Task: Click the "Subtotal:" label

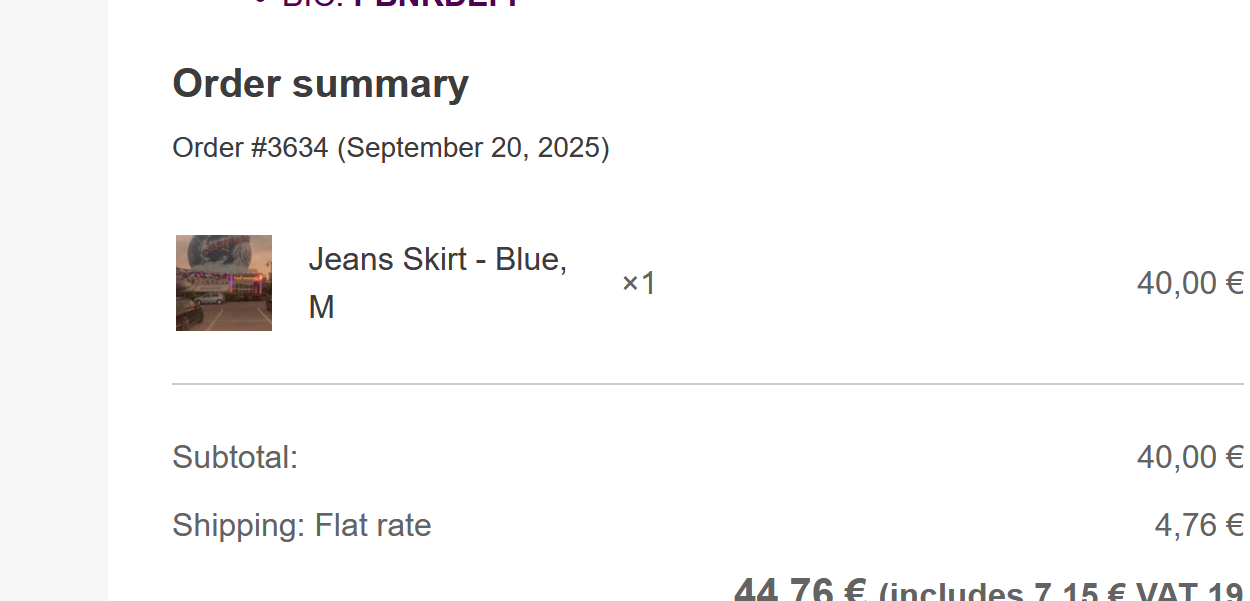Action: pos(235,458)
